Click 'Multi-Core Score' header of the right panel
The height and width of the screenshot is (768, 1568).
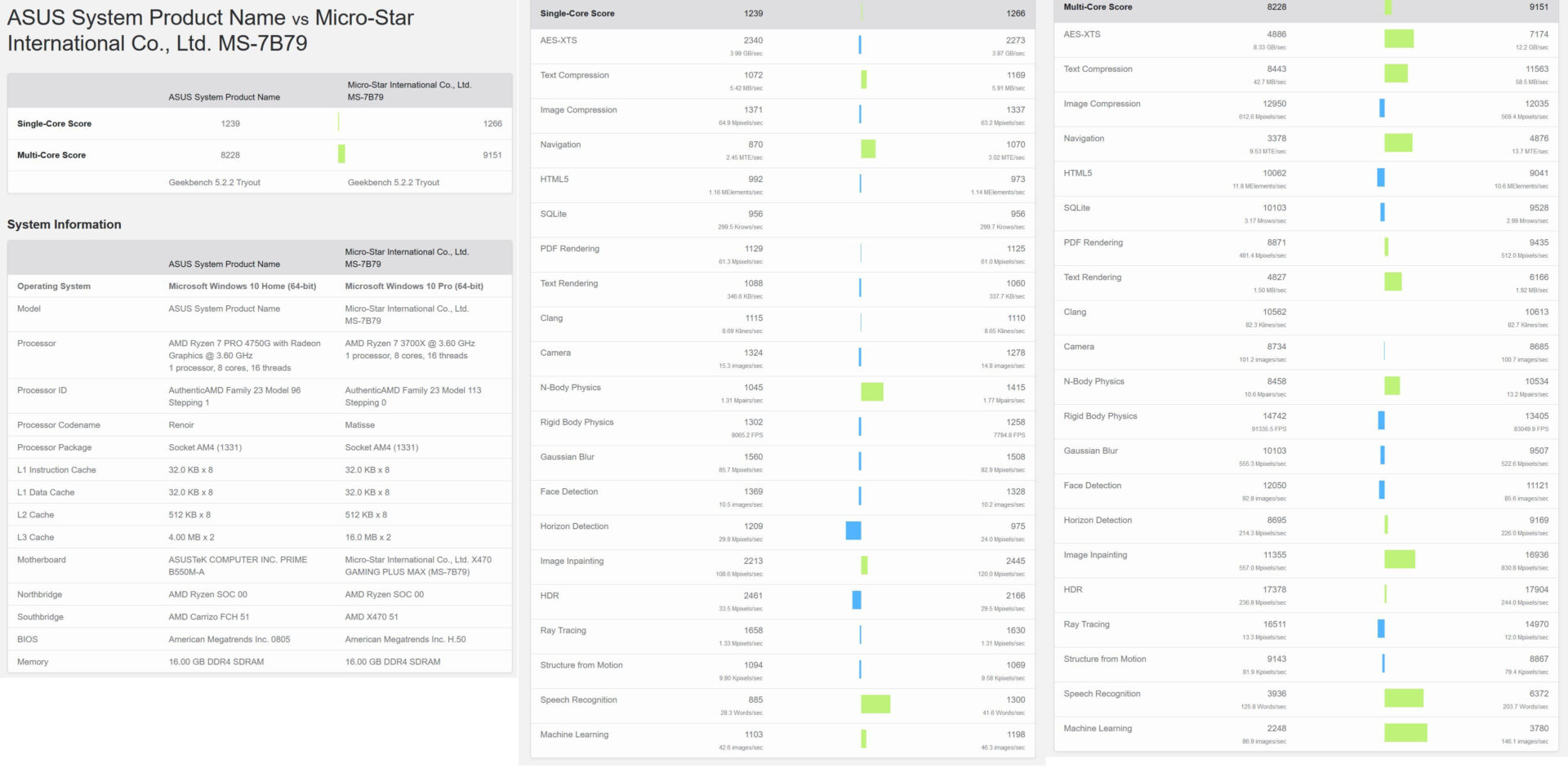1098,7
